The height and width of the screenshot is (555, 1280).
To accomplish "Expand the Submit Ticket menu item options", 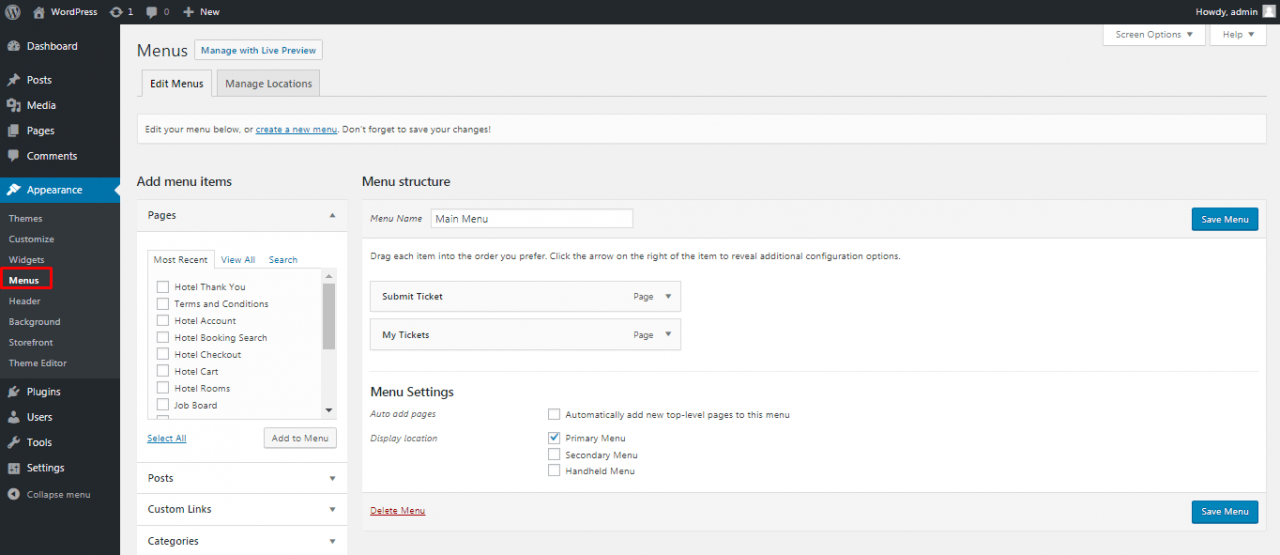I will (x=668, y=297).
